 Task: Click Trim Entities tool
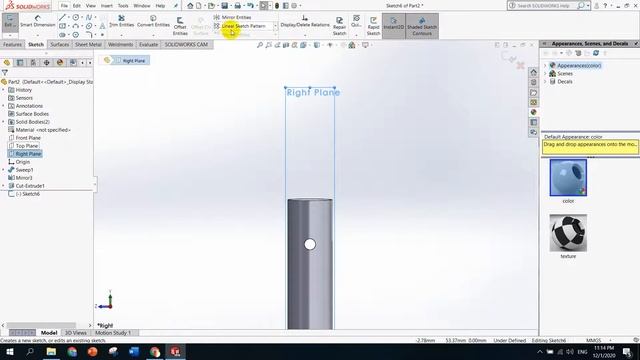pos(121,21)
